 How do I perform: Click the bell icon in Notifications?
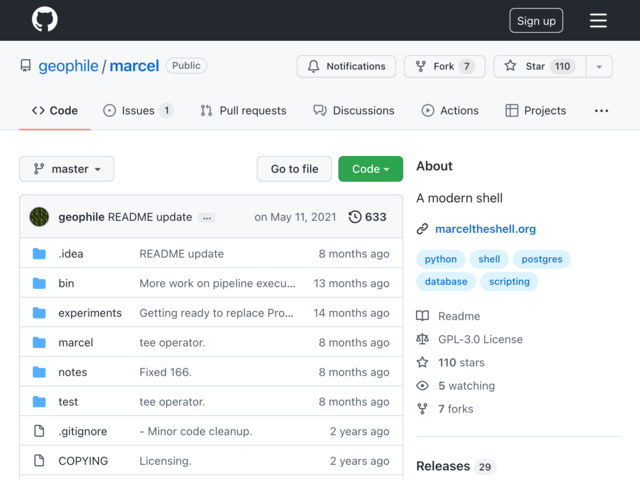(x=313, y=66)
